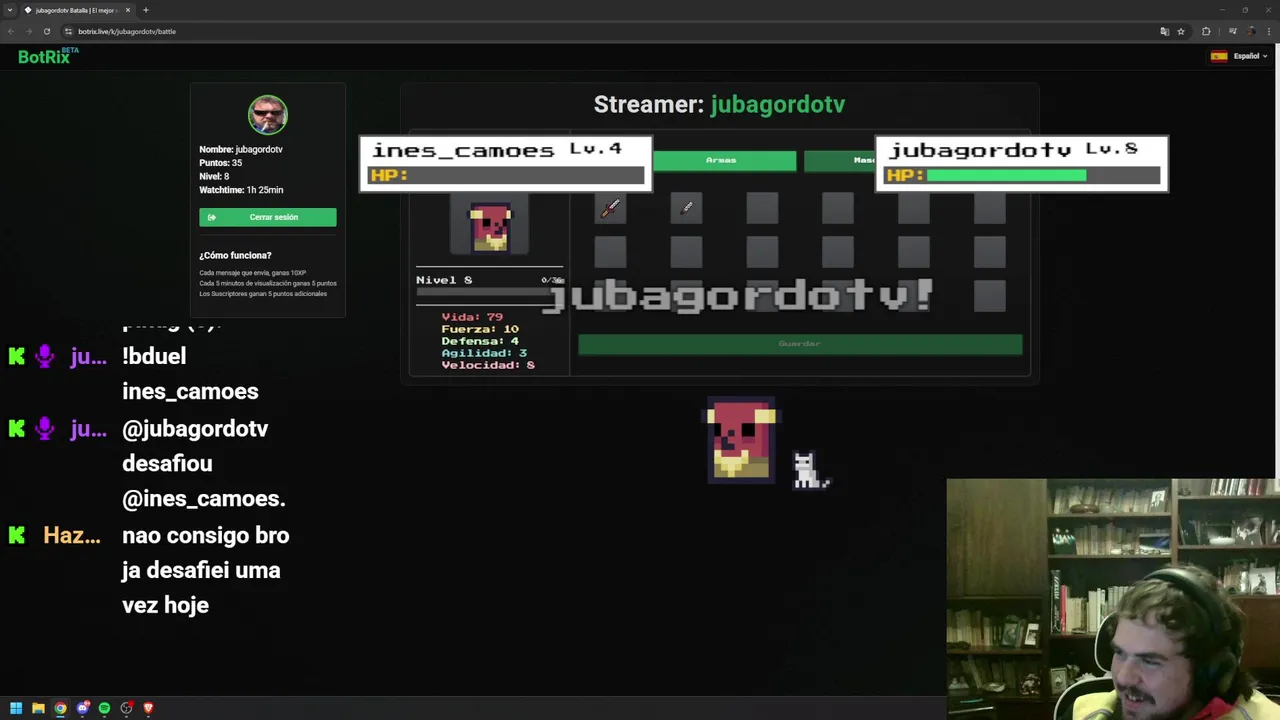Screen dimensions: 1280x720
Task: Open the Windows Start menu
Action: click(x=16, y=708)
